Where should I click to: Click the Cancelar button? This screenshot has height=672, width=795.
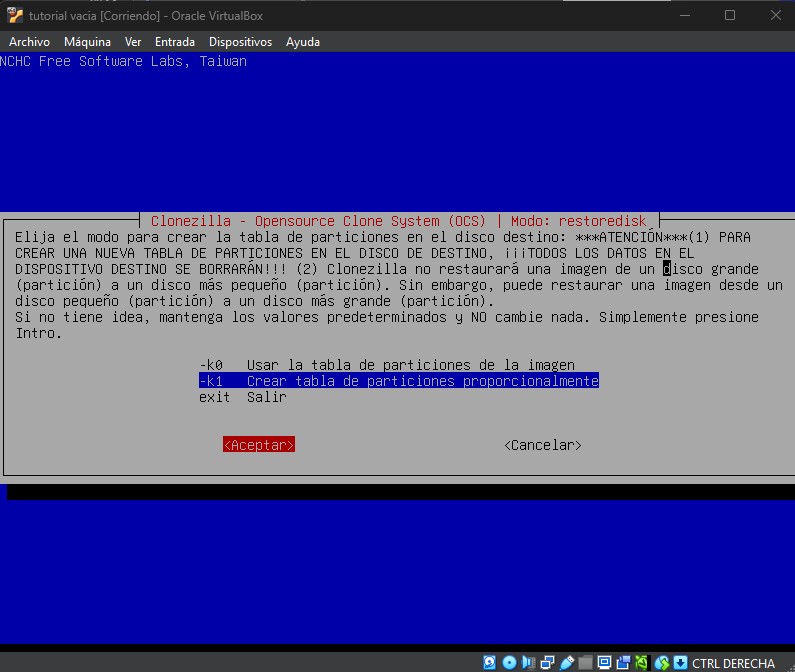click(543, 445)
